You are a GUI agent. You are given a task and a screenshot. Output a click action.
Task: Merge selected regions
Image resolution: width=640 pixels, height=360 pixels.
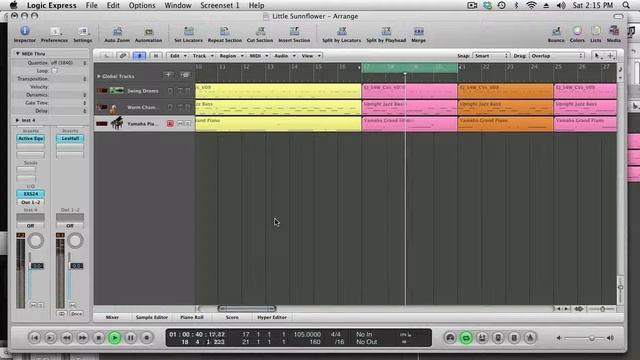coord(418,34)
